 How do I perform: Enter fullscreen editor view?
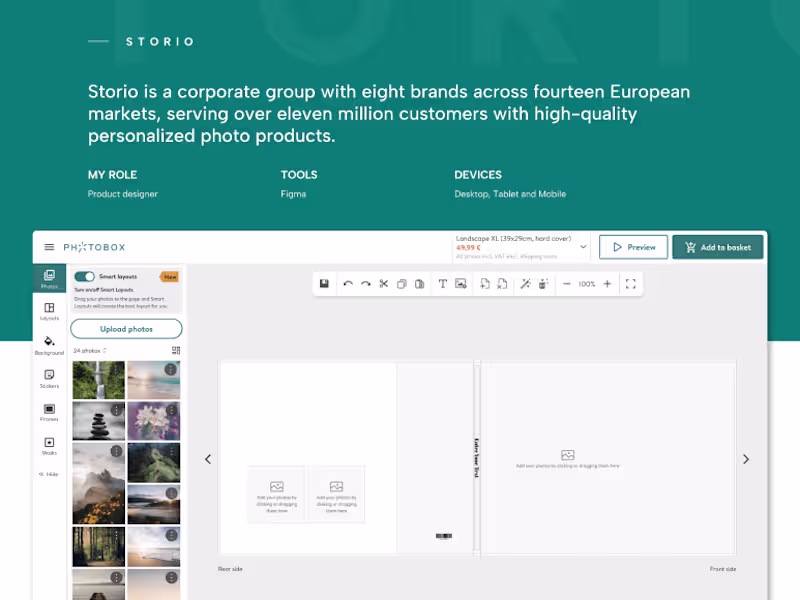tap(631, 284)
